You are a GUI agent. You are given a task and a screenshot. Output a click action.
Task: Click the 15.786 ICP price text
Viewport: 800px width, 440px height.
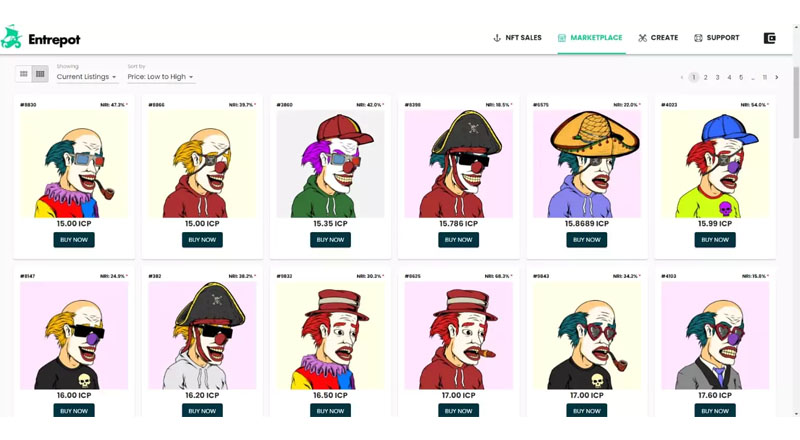coord(458,224)
